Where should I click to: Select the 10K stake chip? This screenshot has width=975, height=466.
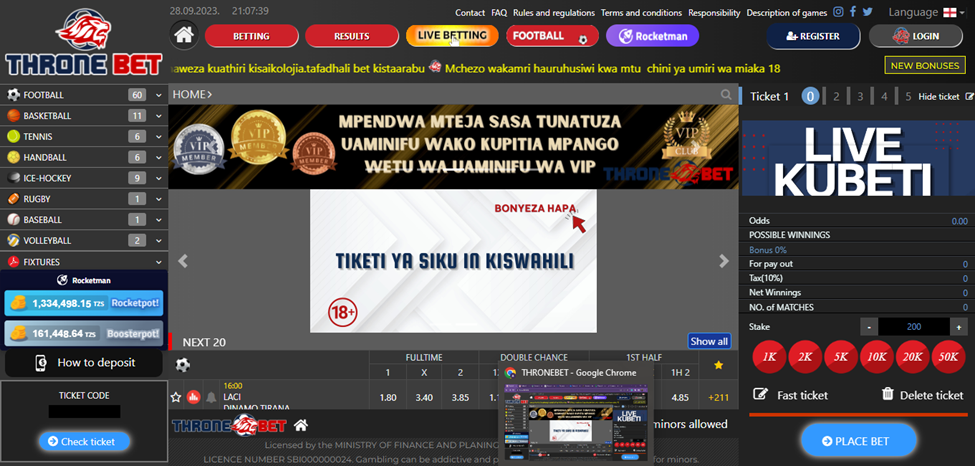click(877, 357)
